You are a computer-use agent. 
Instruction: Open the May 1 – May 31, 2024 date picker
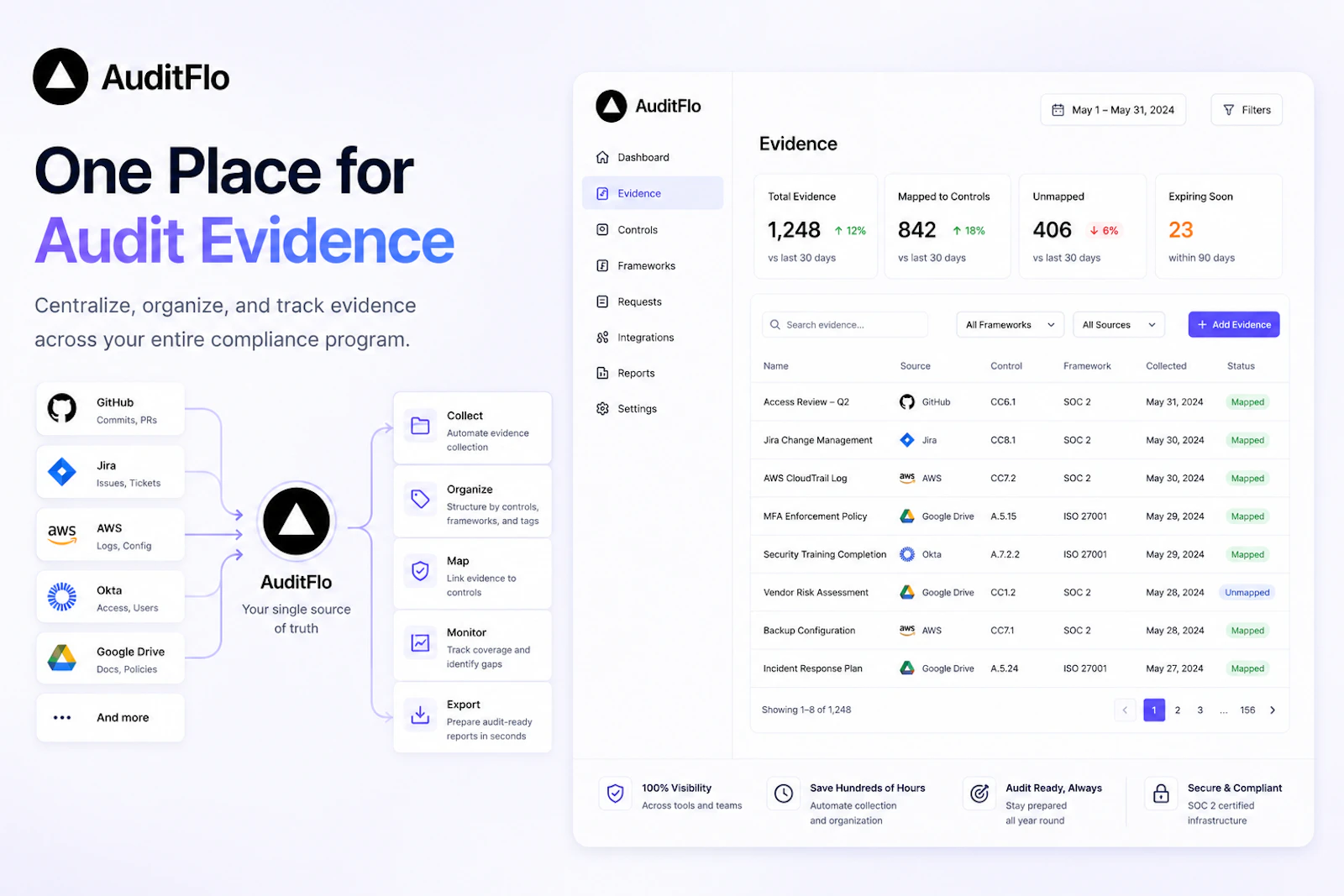point(1113,110)
